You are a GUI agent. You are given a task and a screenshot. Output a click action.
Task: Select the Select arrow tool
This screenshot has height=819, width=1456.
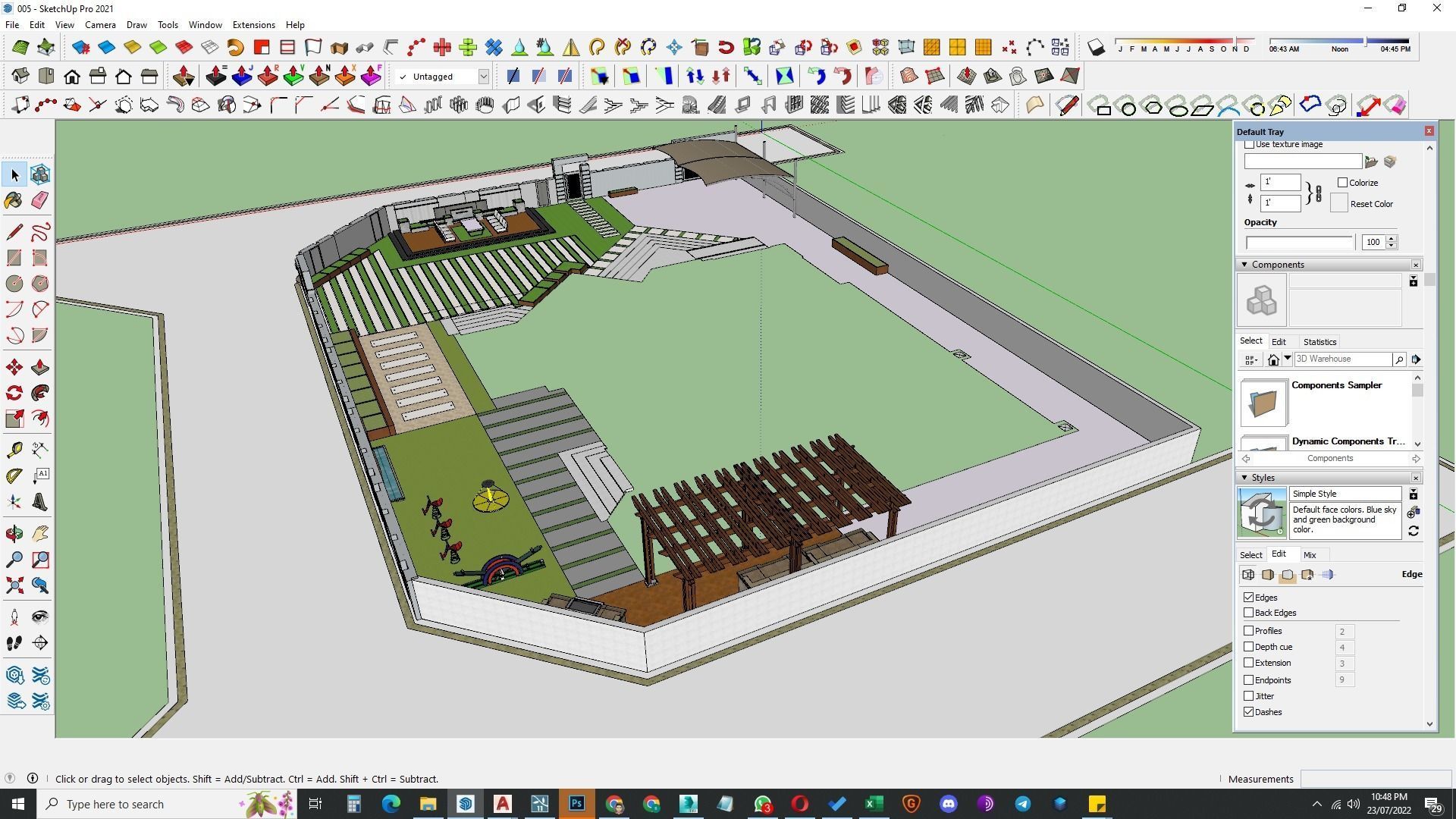point(14,175)
